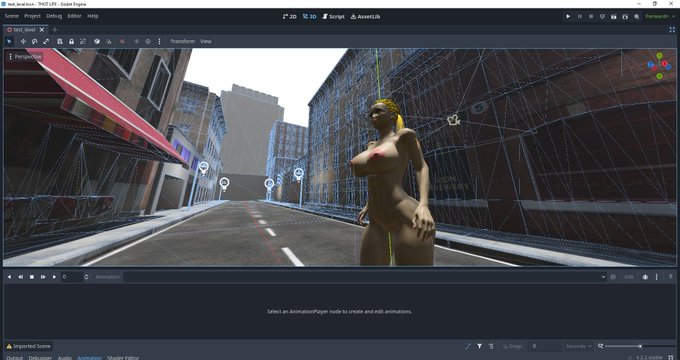Open the View menu in viewport toolbar
The width and height of the screenshot is (680, 360).
[x=206, y=41]
